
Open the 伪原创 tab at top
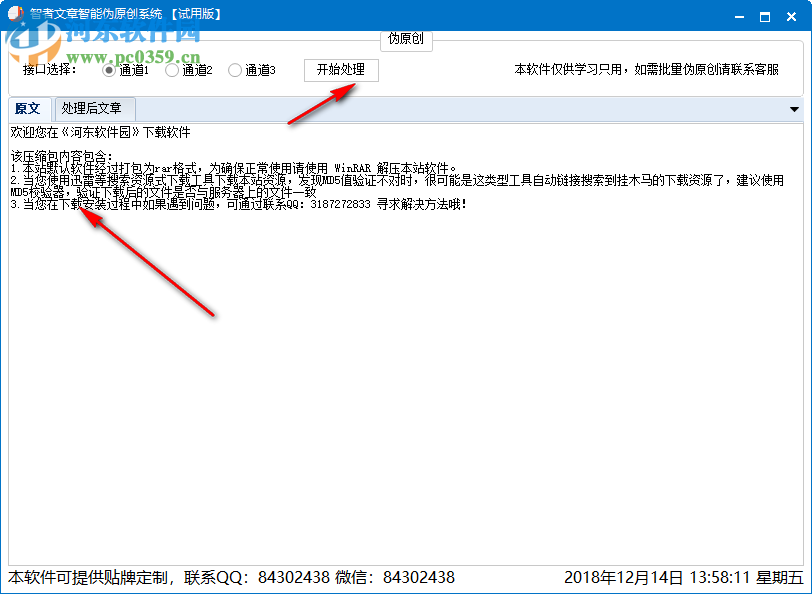coord(406,39)
